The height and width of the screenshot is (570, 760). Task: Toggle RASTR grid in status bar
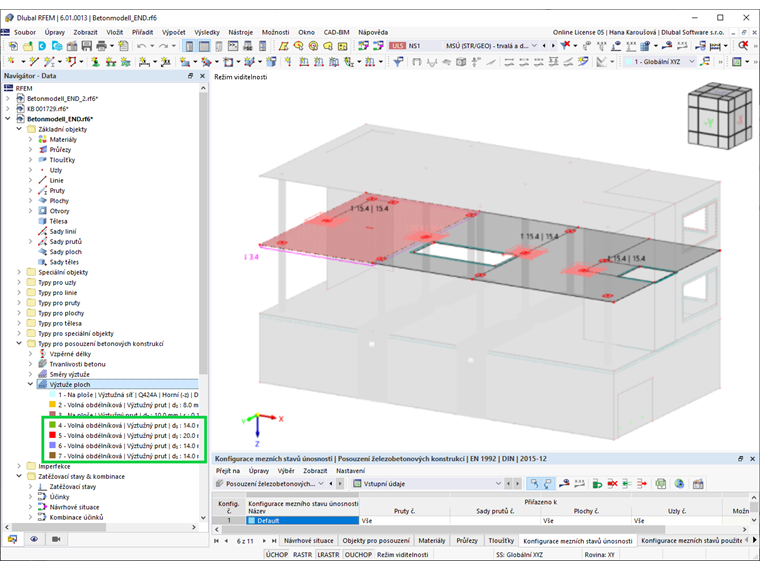point(302,554)
